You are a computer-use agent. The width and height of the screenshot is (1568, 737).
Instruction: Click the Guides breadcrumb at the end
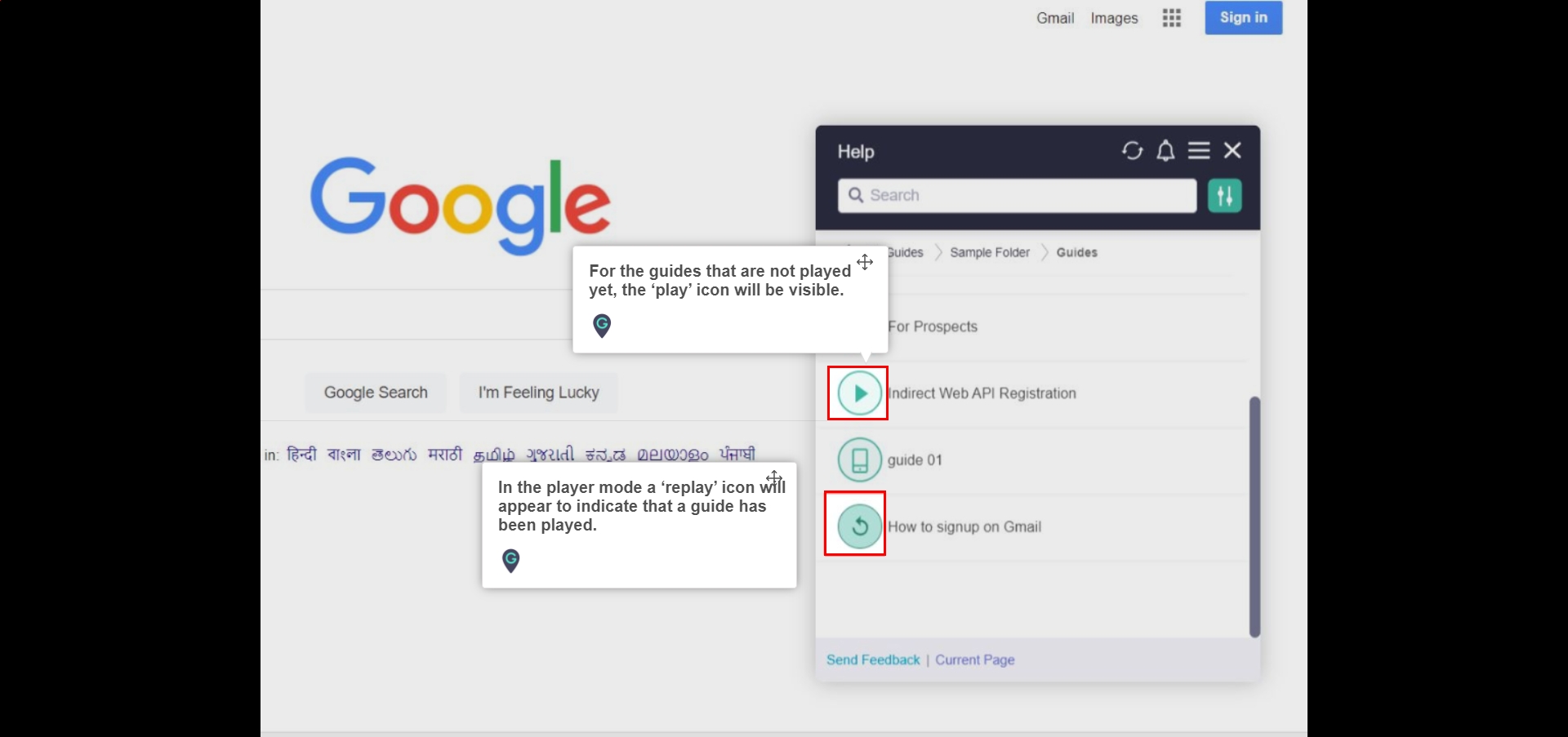[1076, 253]
